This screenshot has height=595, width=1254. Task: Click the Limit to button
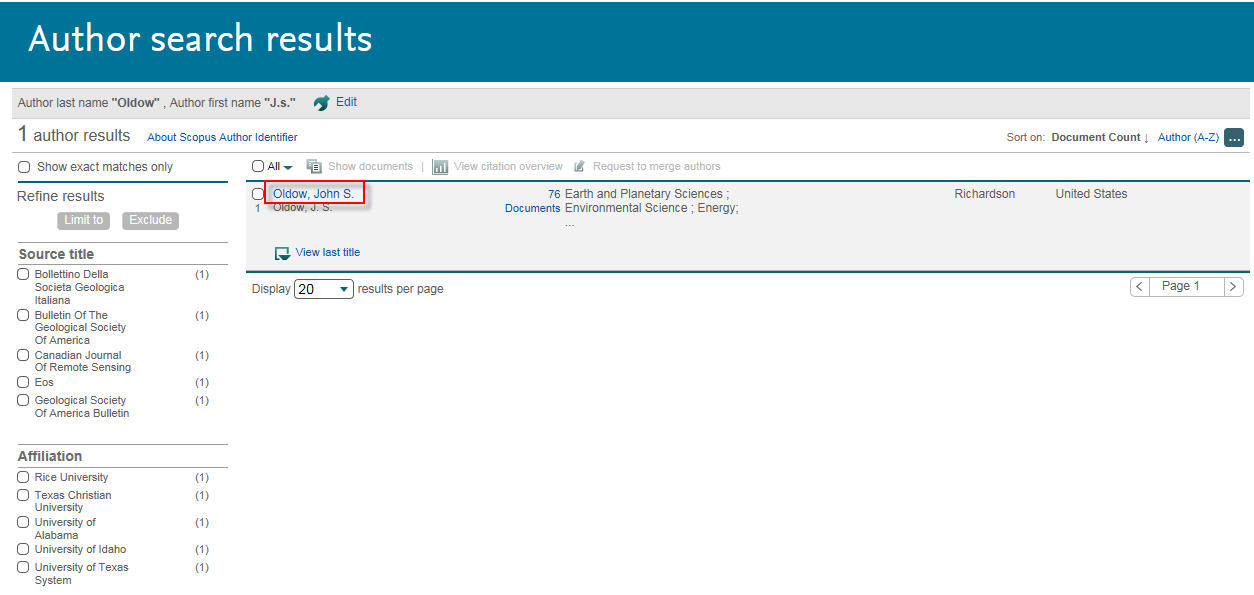(x=83, y=221)
